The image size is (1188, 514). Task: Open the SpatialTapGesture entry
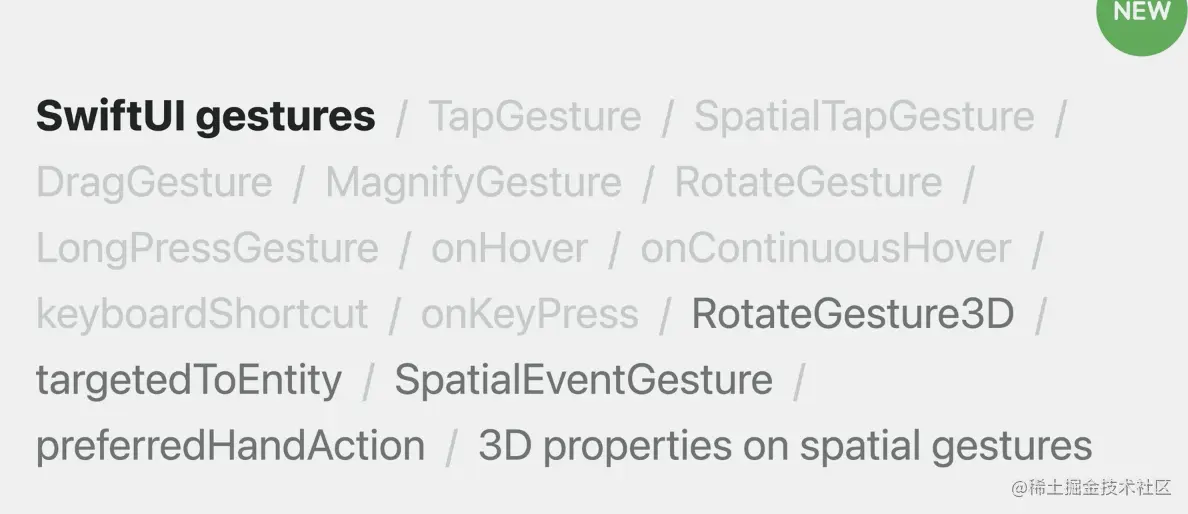(864, 117)
